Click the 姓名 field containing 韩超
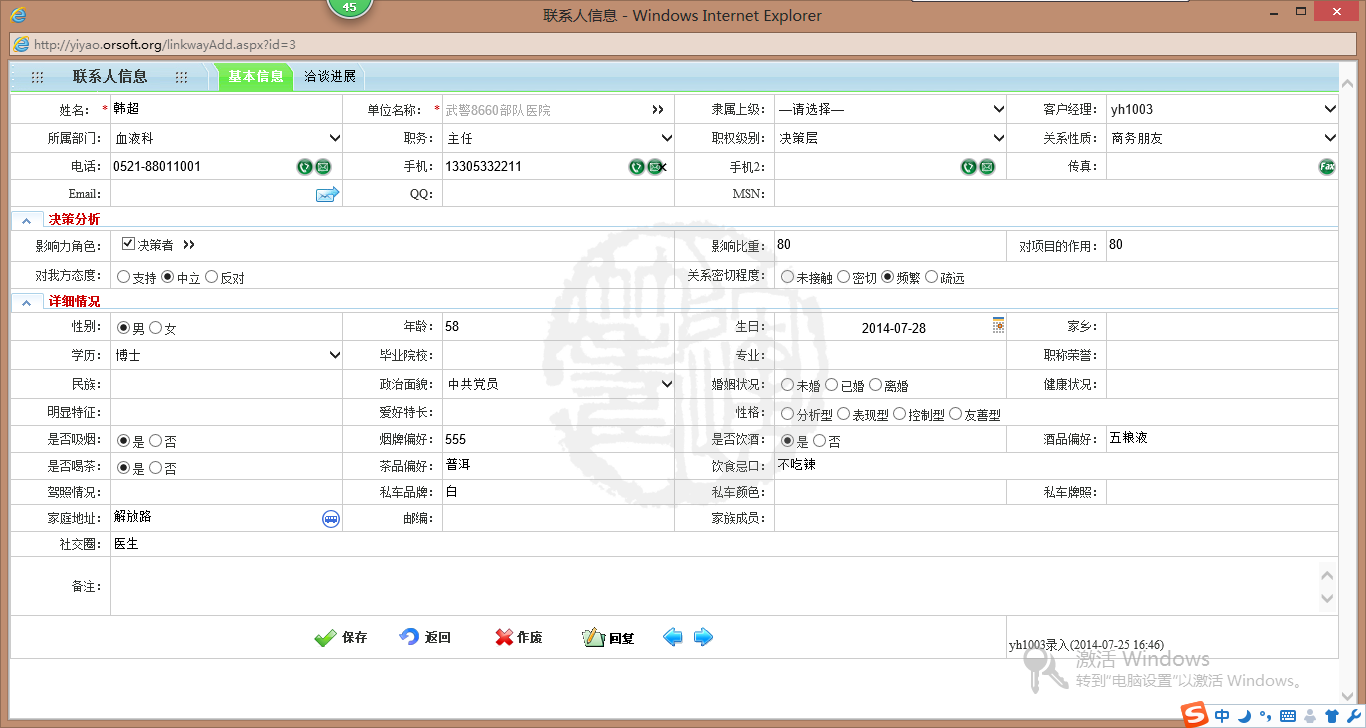Image resolution: width=1366 pixels, height=728 pixels. point(226,109)
